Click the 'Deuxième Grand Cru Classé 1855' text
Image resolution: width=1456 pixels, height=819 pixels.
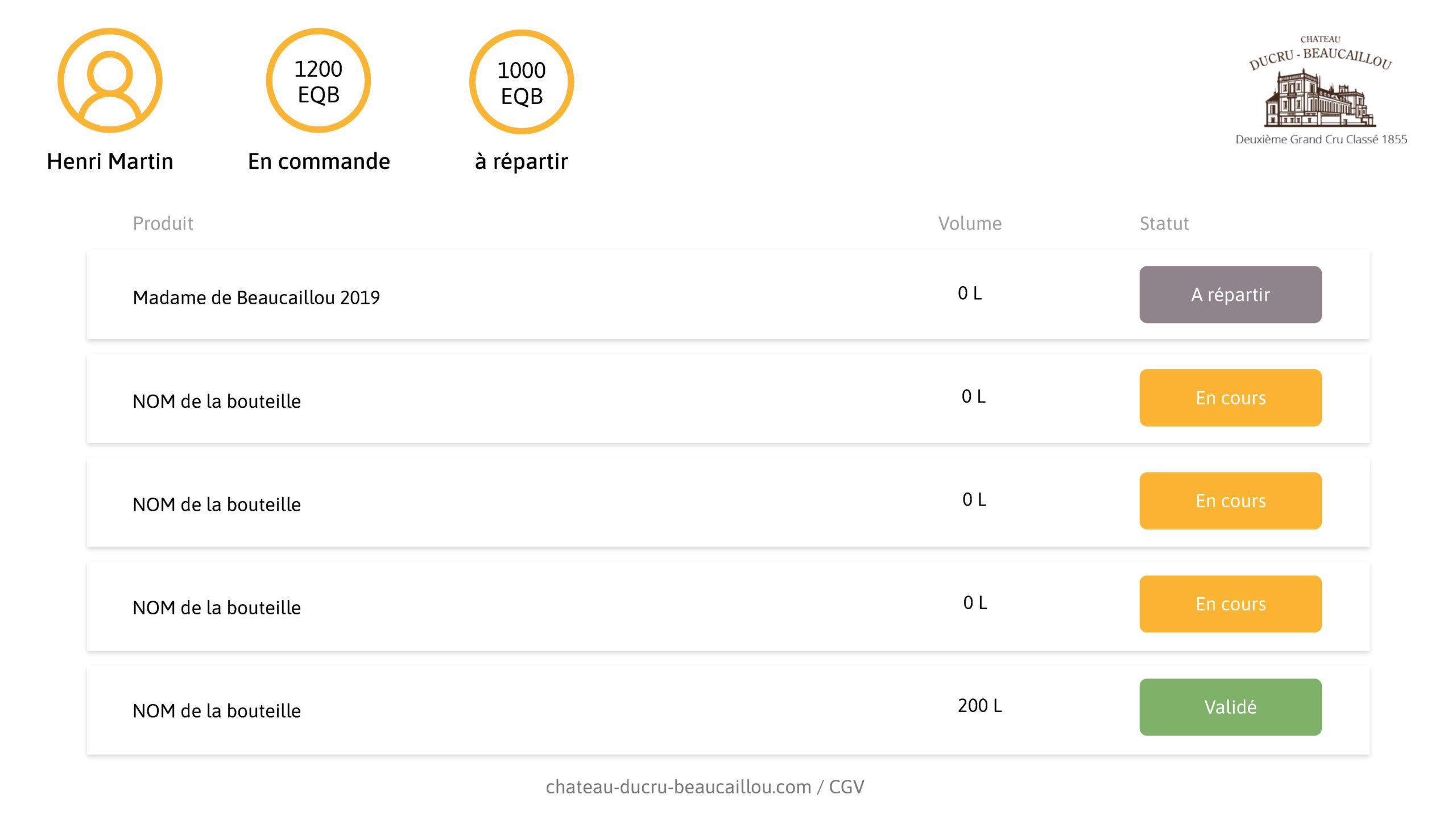[x=1321, y=139]
